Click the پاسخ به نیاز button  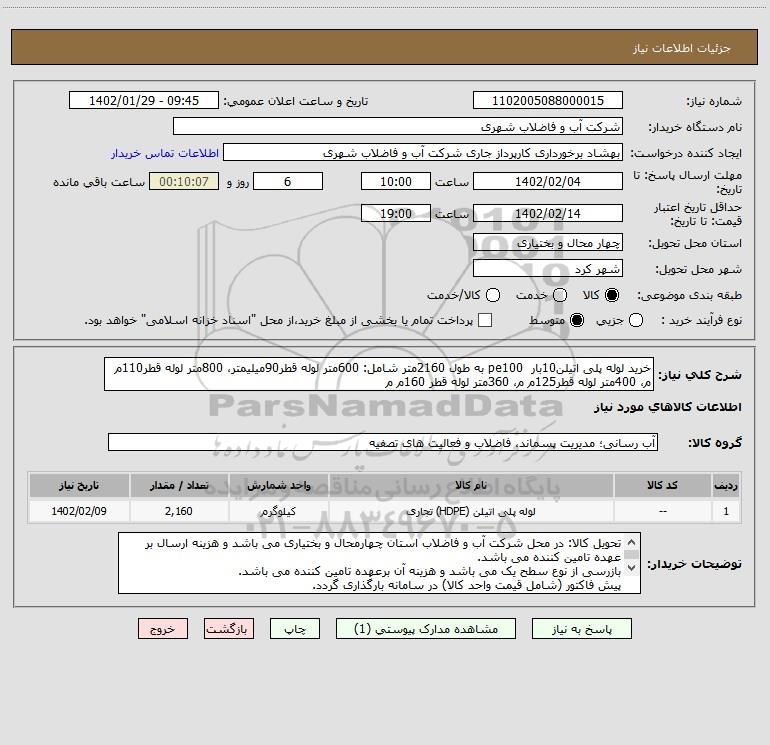coord(581,629)
